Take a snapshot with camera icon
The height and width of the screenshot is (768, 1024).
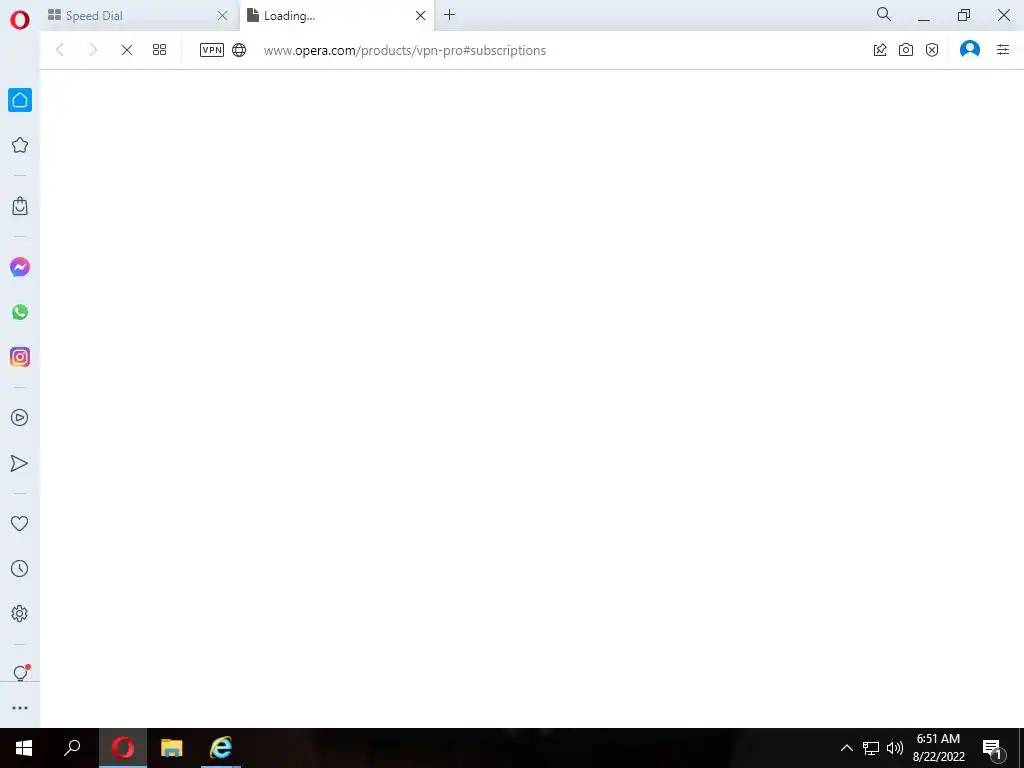click(906, 50)
